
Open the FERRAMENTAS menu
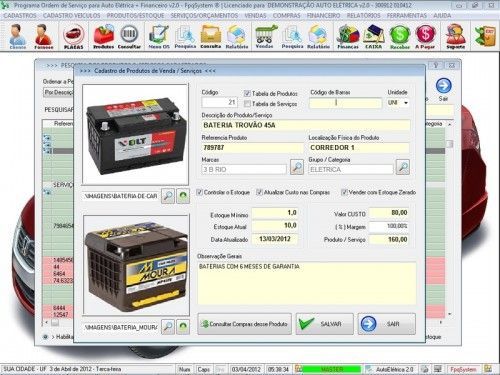tap(407, 16)
